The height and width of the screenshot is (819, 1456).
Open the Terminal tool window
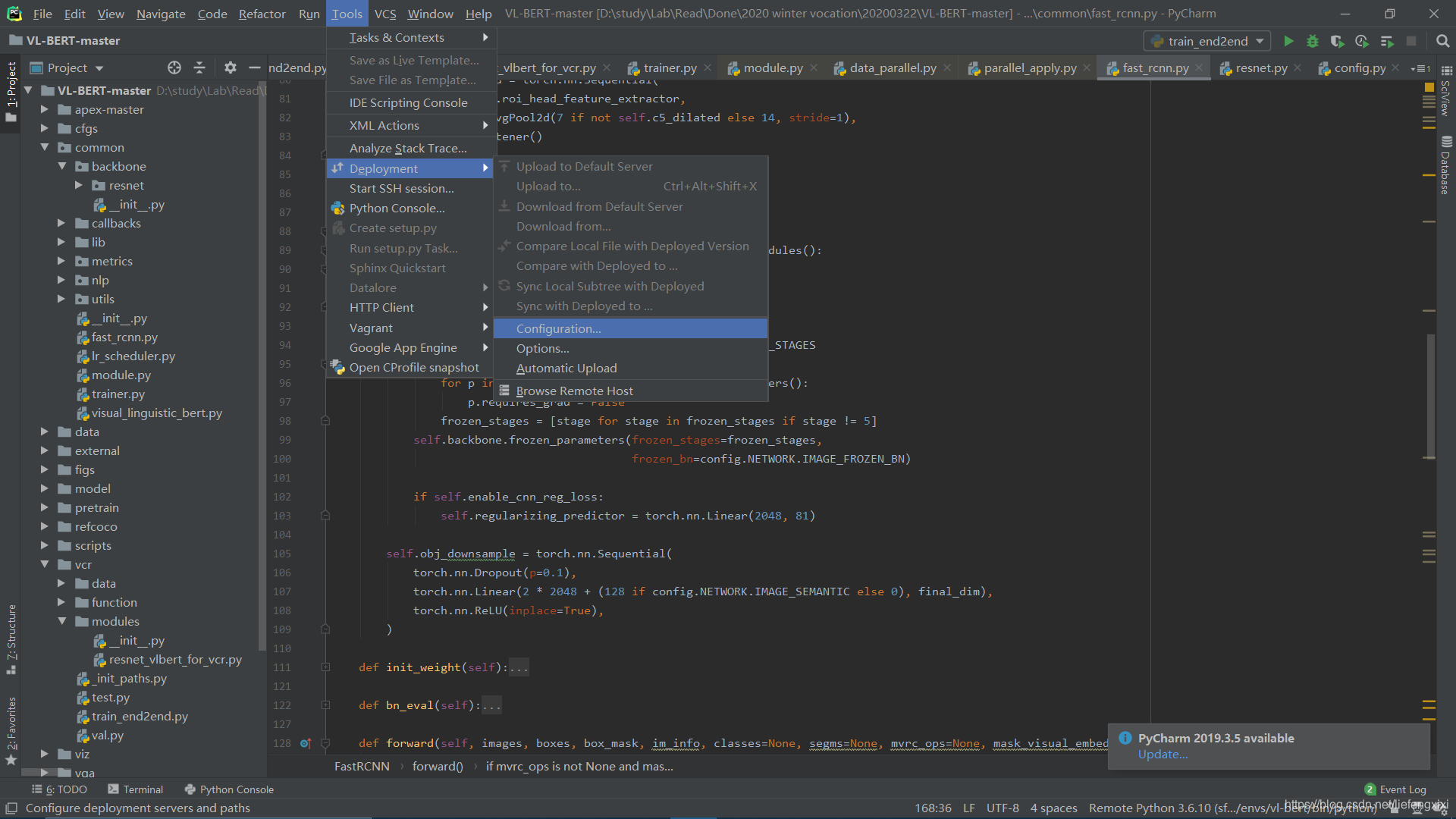136,789
